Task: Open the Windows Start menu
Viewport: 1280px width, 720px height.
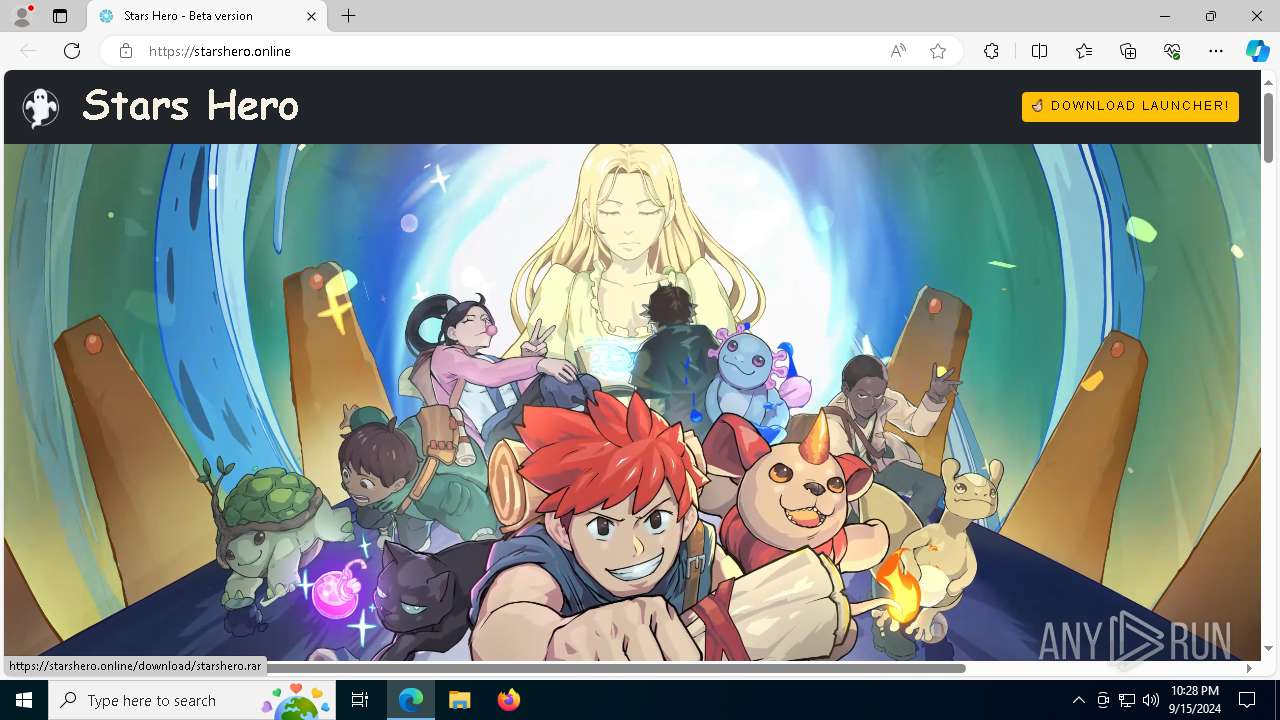Action: click(24, 700)
